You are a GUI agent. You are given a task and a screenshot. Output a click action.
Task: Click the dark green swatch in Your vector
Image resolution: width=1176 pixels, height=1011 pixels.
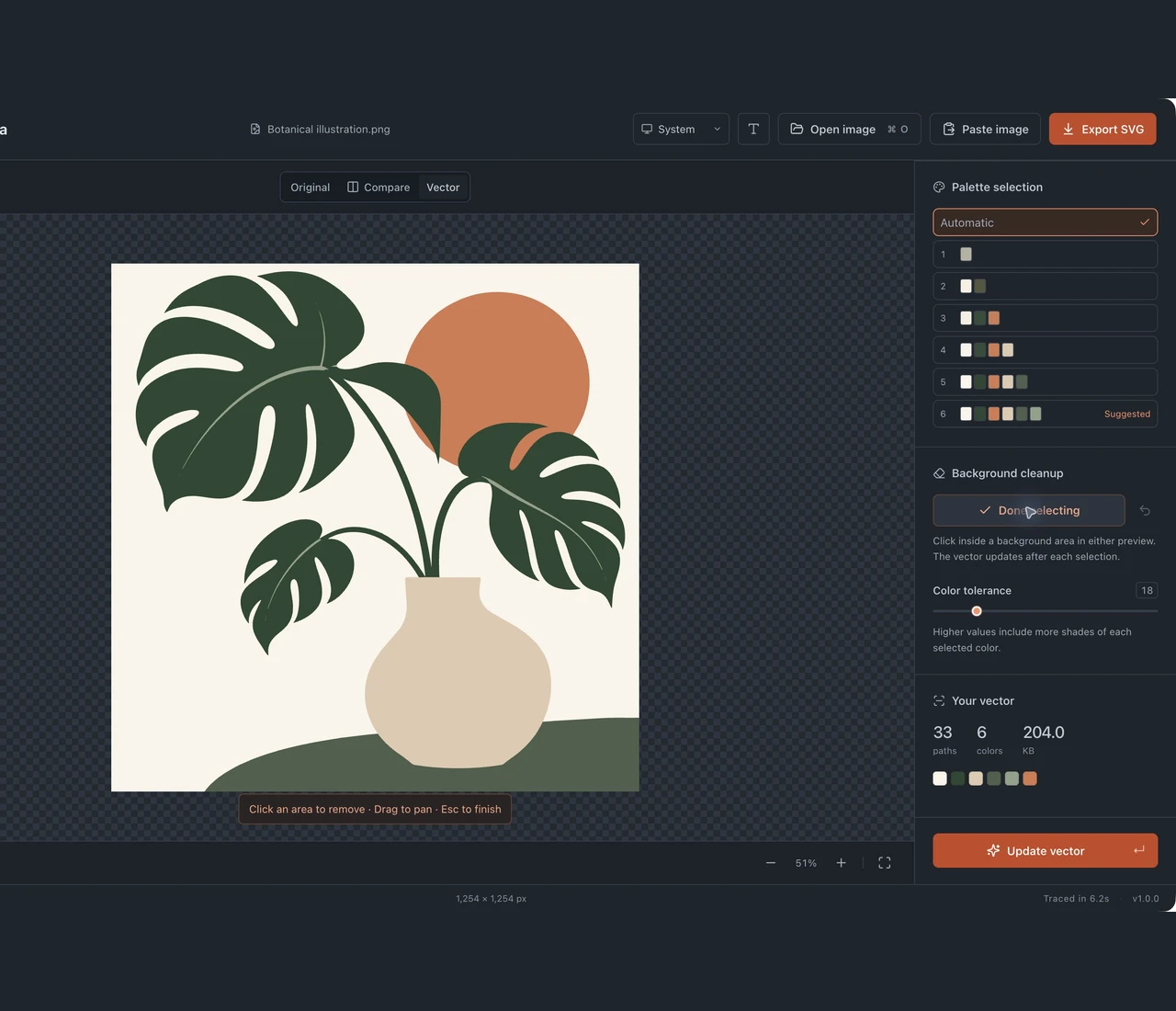958,778
